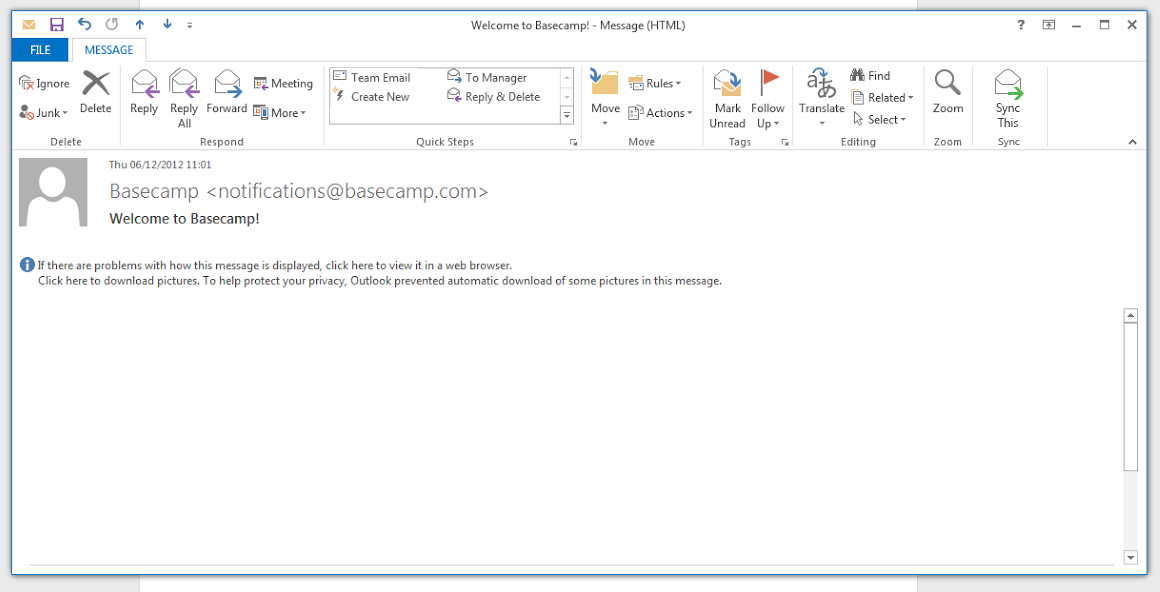
Task: Open the Zoom magnifier tool
Action: [x=948, y=92]
